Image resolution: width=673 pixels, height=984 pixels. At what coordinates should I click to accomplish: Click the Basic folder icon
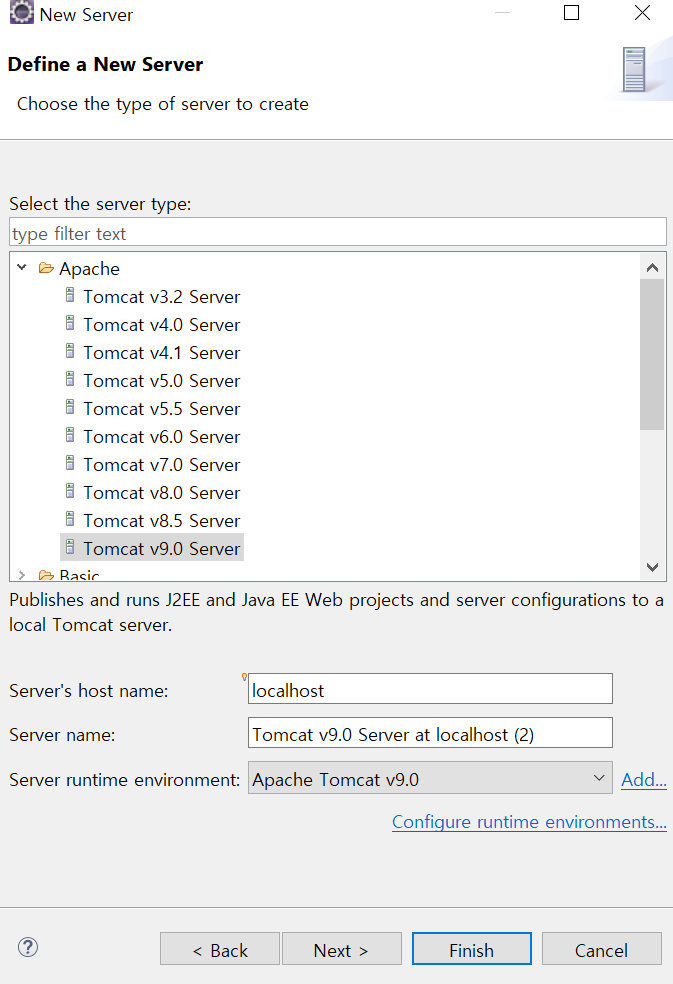point(46,575)
